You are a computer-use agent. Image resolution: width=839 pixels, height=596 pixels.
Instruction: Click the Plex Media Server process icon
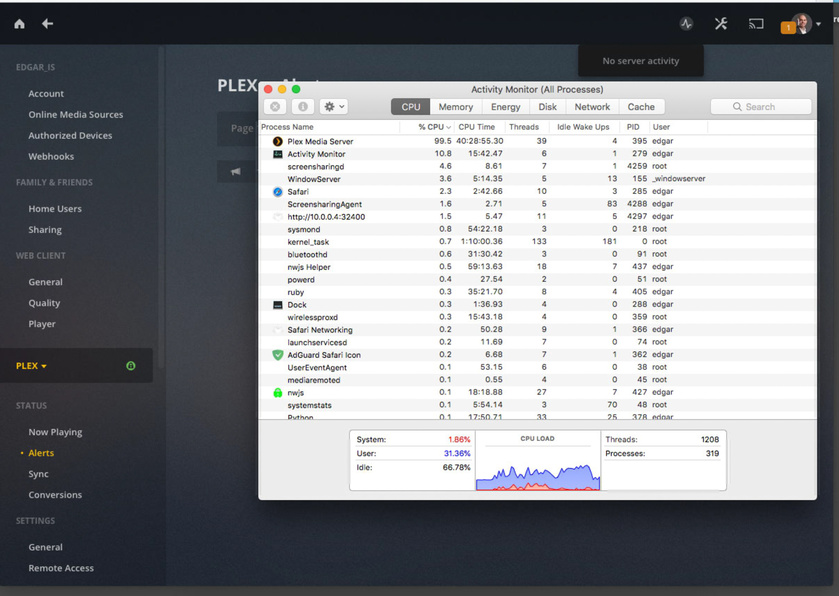[x=278, y=141]
